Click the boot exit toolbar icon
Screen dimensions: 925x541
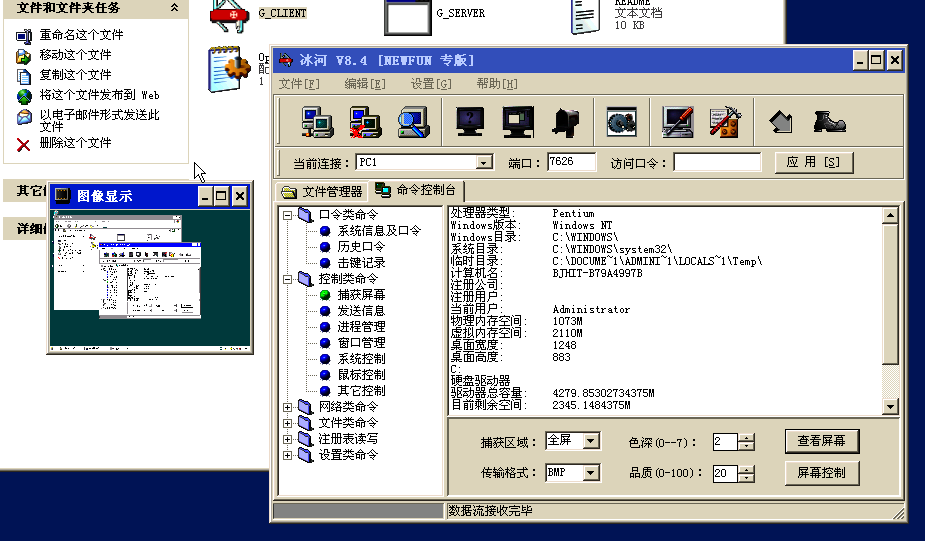pyautogui.click(x=829, y=122)
